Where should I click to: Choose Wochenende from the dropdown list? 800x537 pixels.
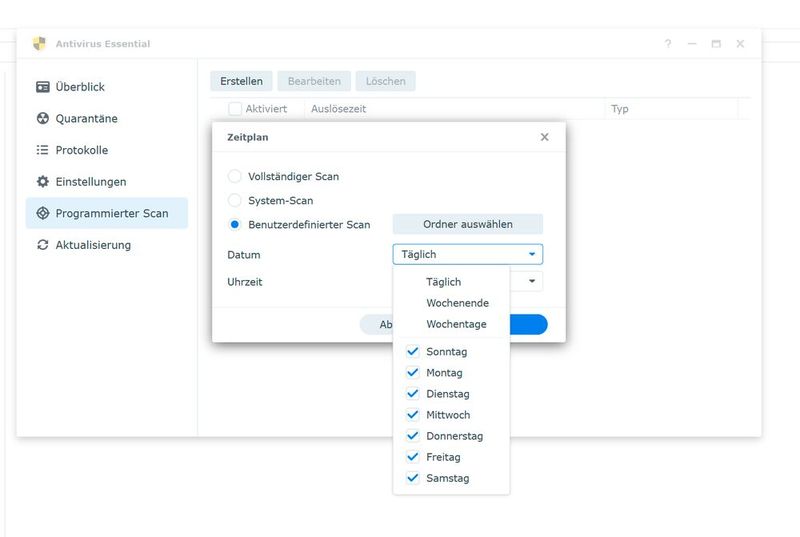(x=457, y=303)
